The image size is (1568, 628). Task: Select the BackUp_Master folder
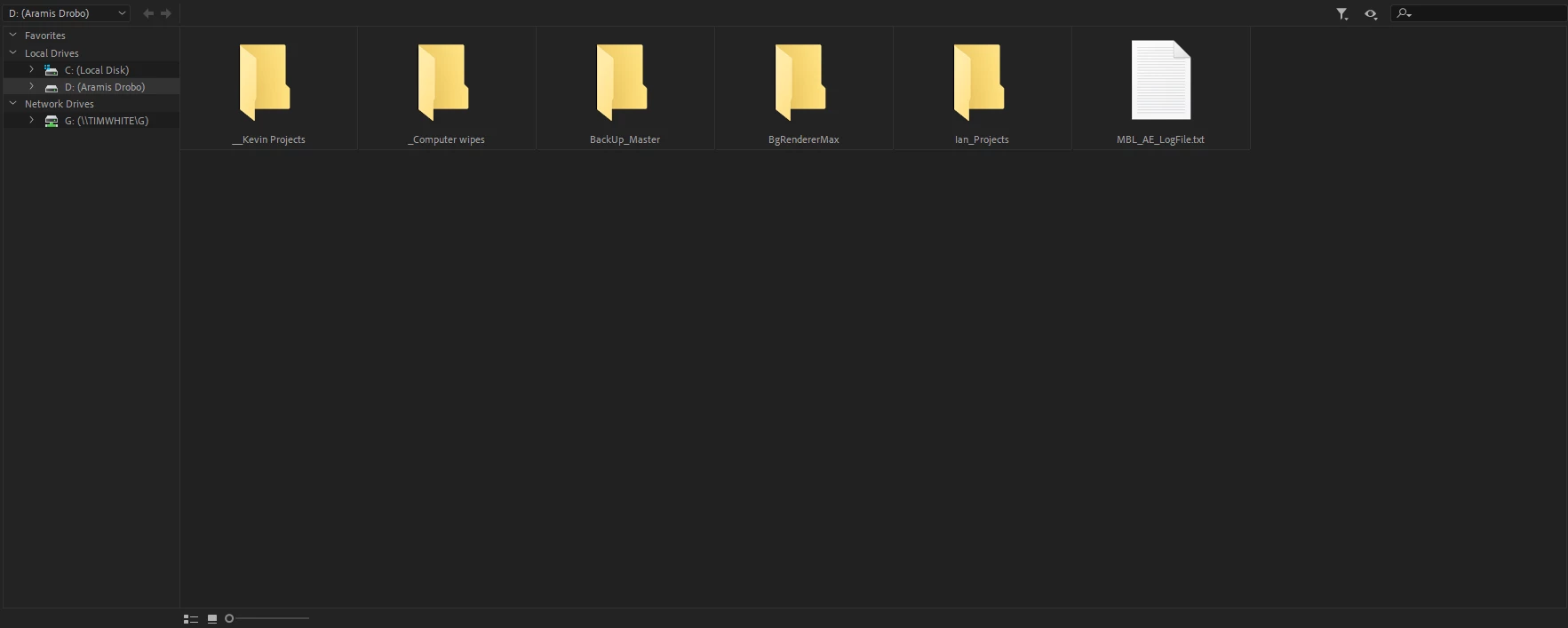[x=625, y=89]
